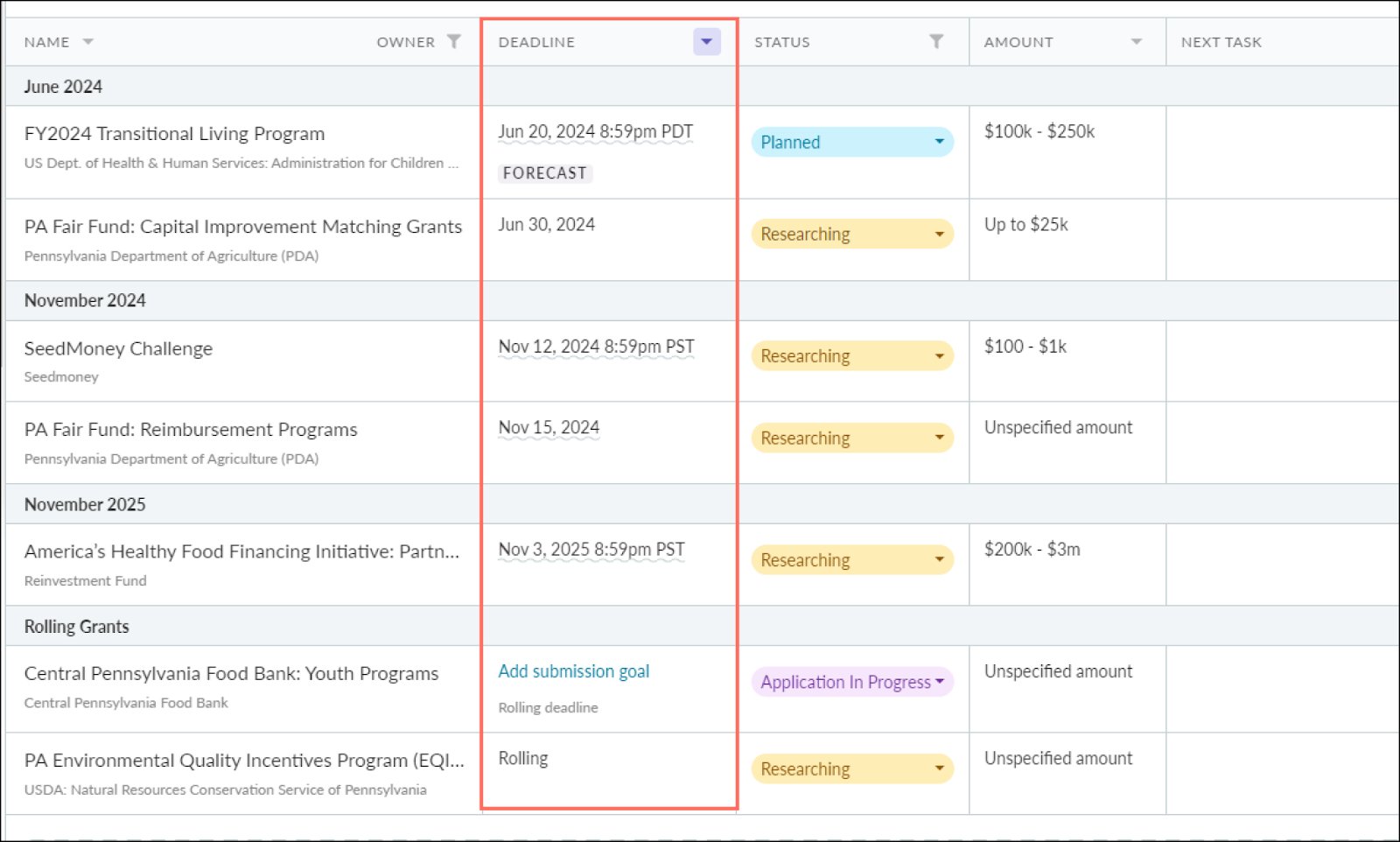Select the Deadline column header
Screen dimensions: 1400x842
(x=536, y=41)
